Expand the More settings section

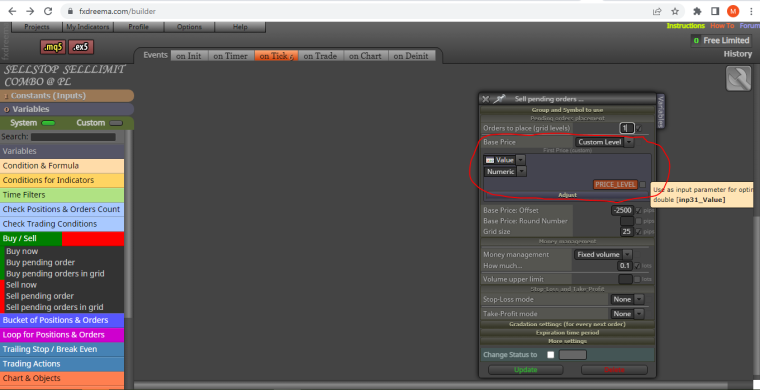567,341
